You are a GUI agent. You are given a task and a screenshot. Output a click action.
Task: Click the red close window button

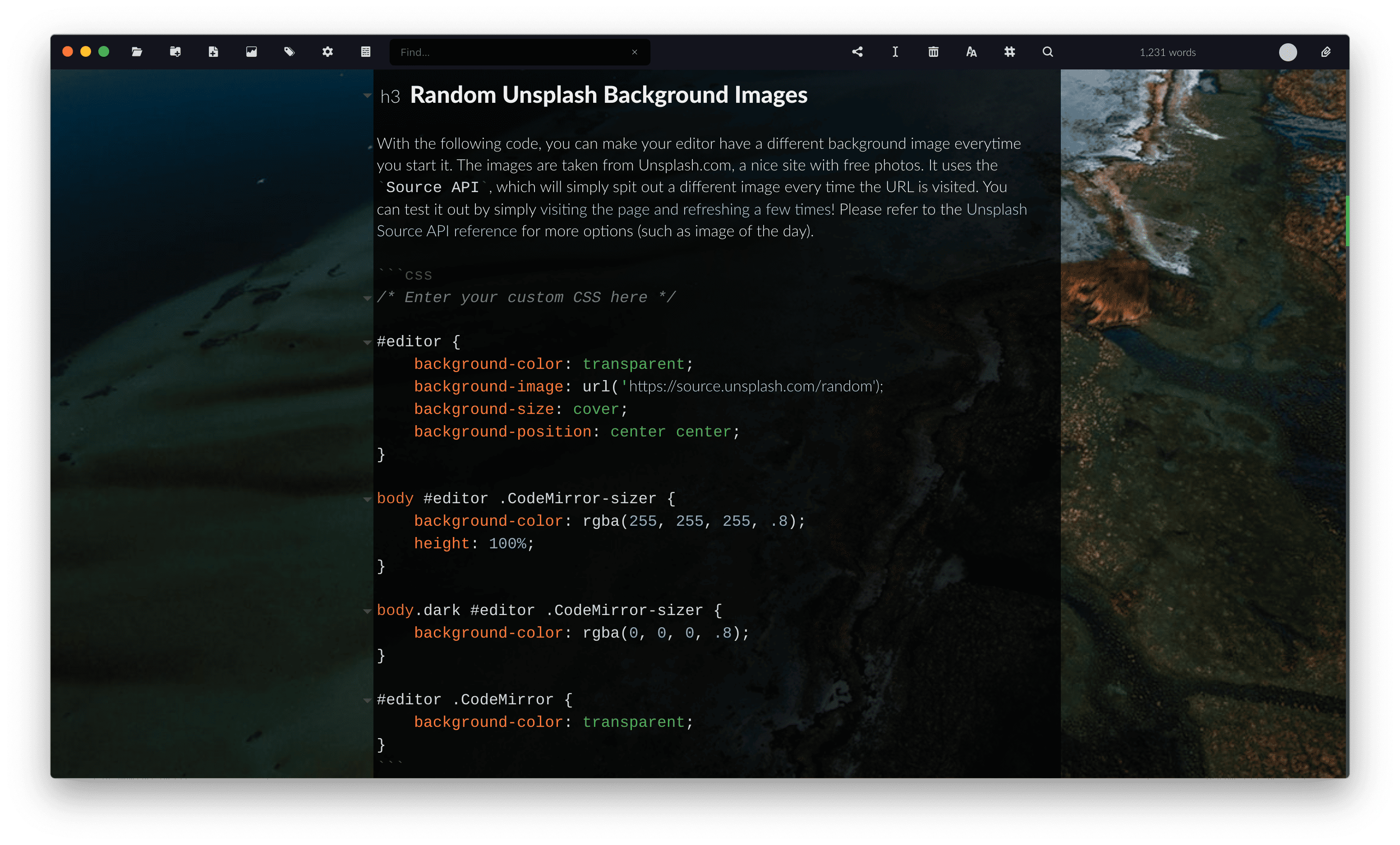pyautogui.click(x=68, y=52)
